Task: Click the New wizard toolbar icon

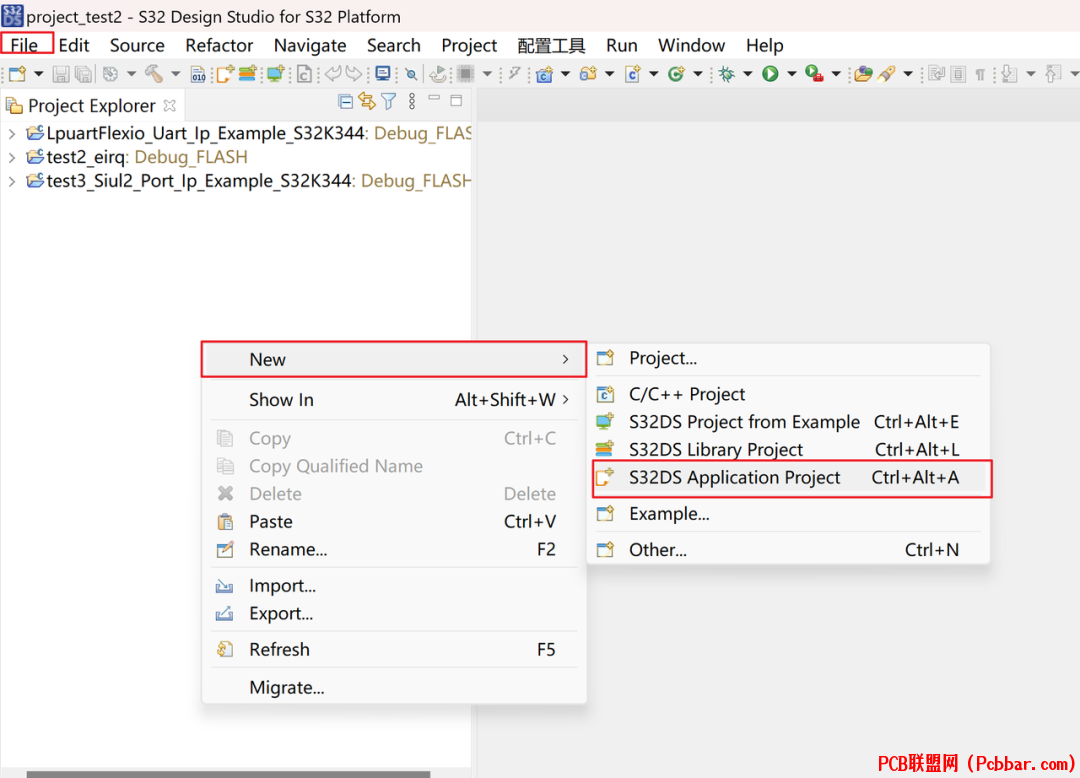Action: pos(18,74)
